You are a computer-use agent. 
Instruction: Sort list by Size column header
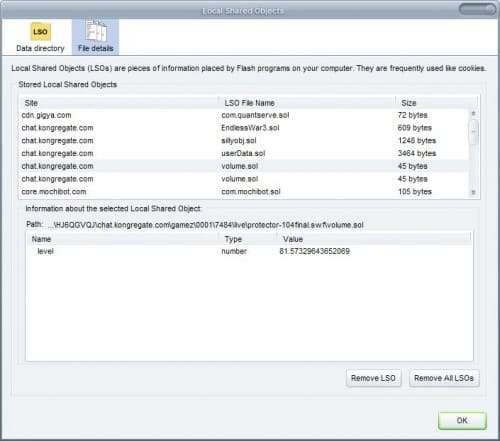pyautogui.click(x=432, y=103)
